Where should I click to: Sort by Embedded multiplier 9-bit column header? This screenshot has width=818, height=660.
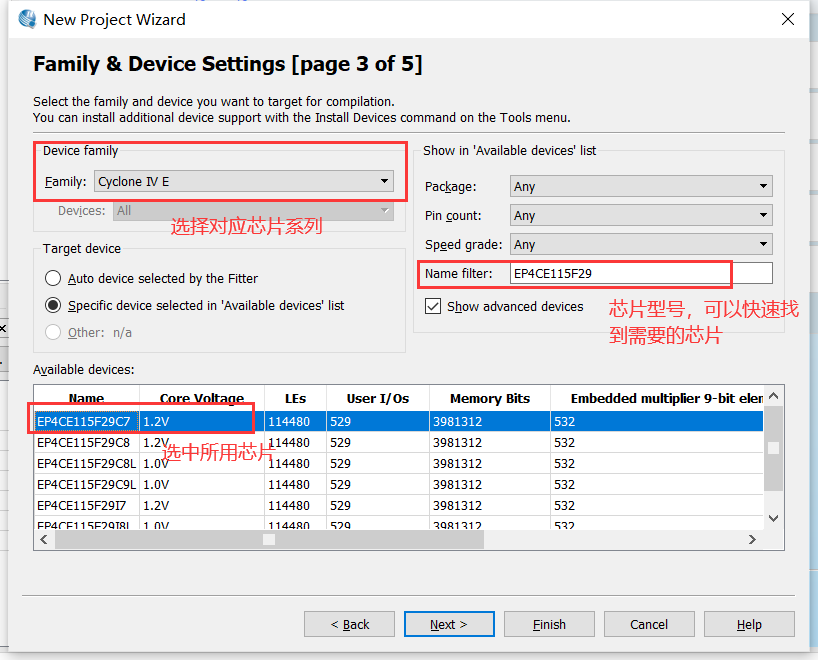(x=657, y=399)
